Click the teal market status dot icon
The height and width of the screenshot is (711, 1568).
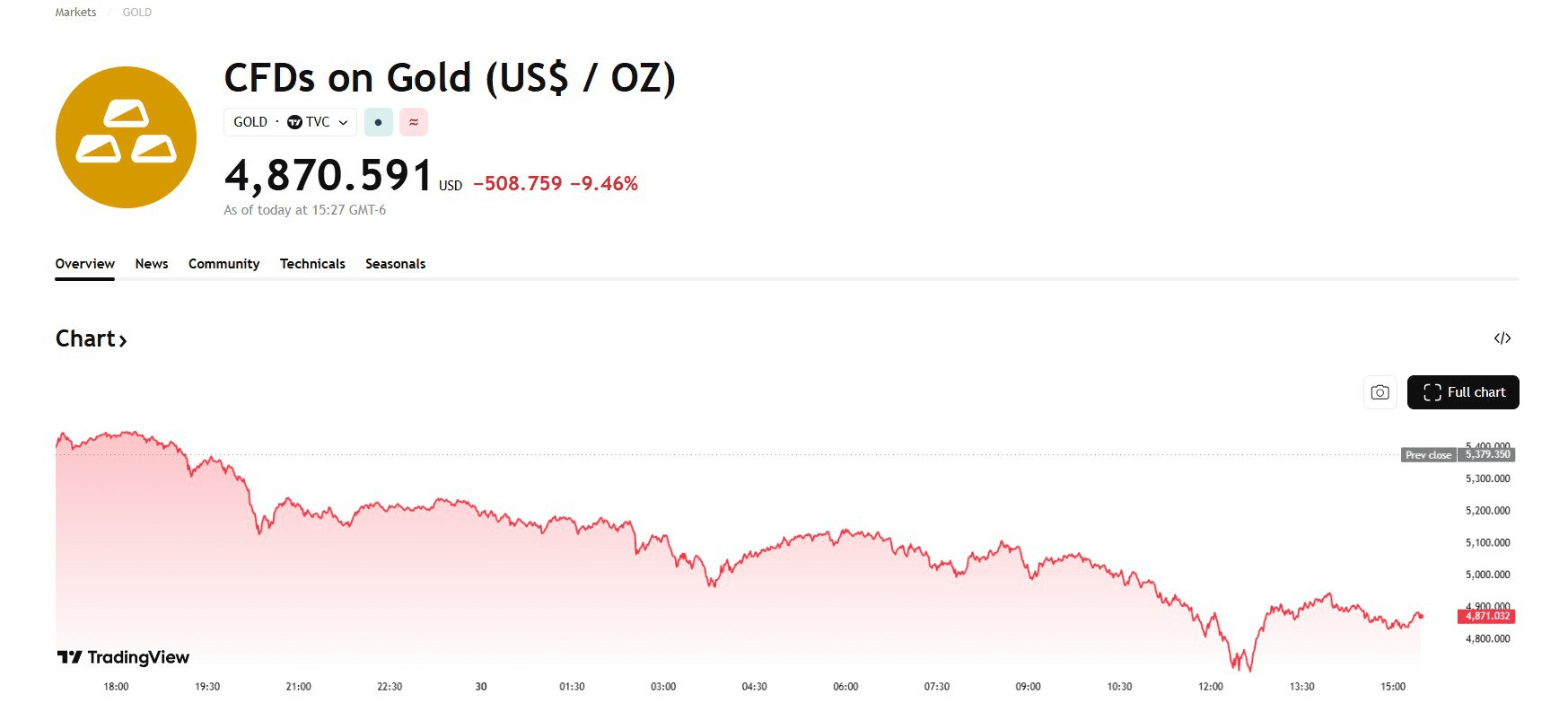point(378,122)
